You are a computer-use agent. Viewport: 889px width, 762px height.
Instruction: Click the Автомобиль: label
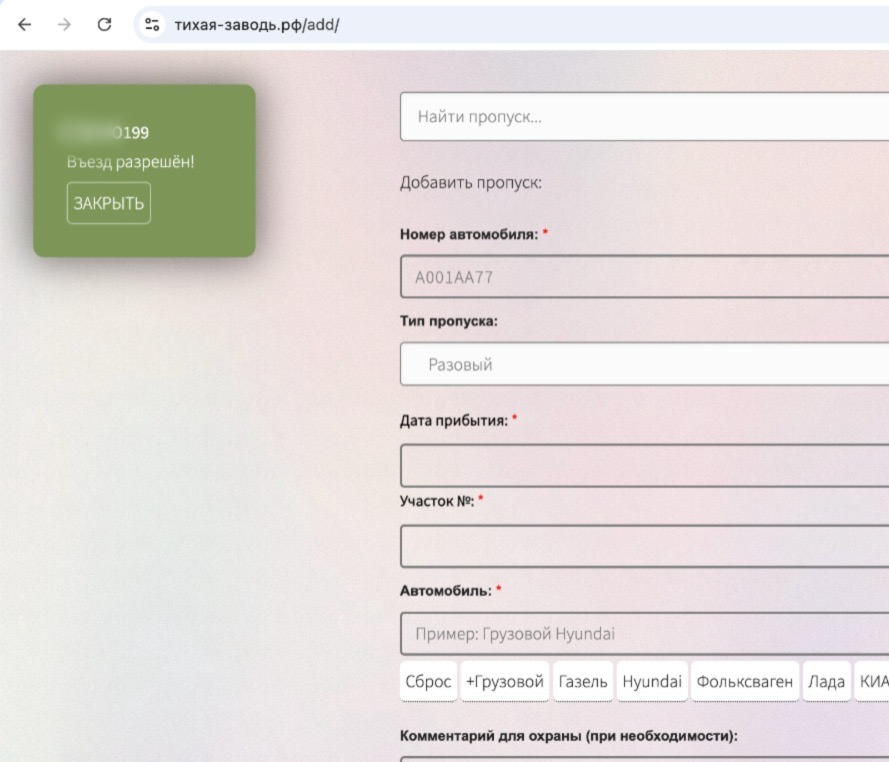click(x=446, y=591)
